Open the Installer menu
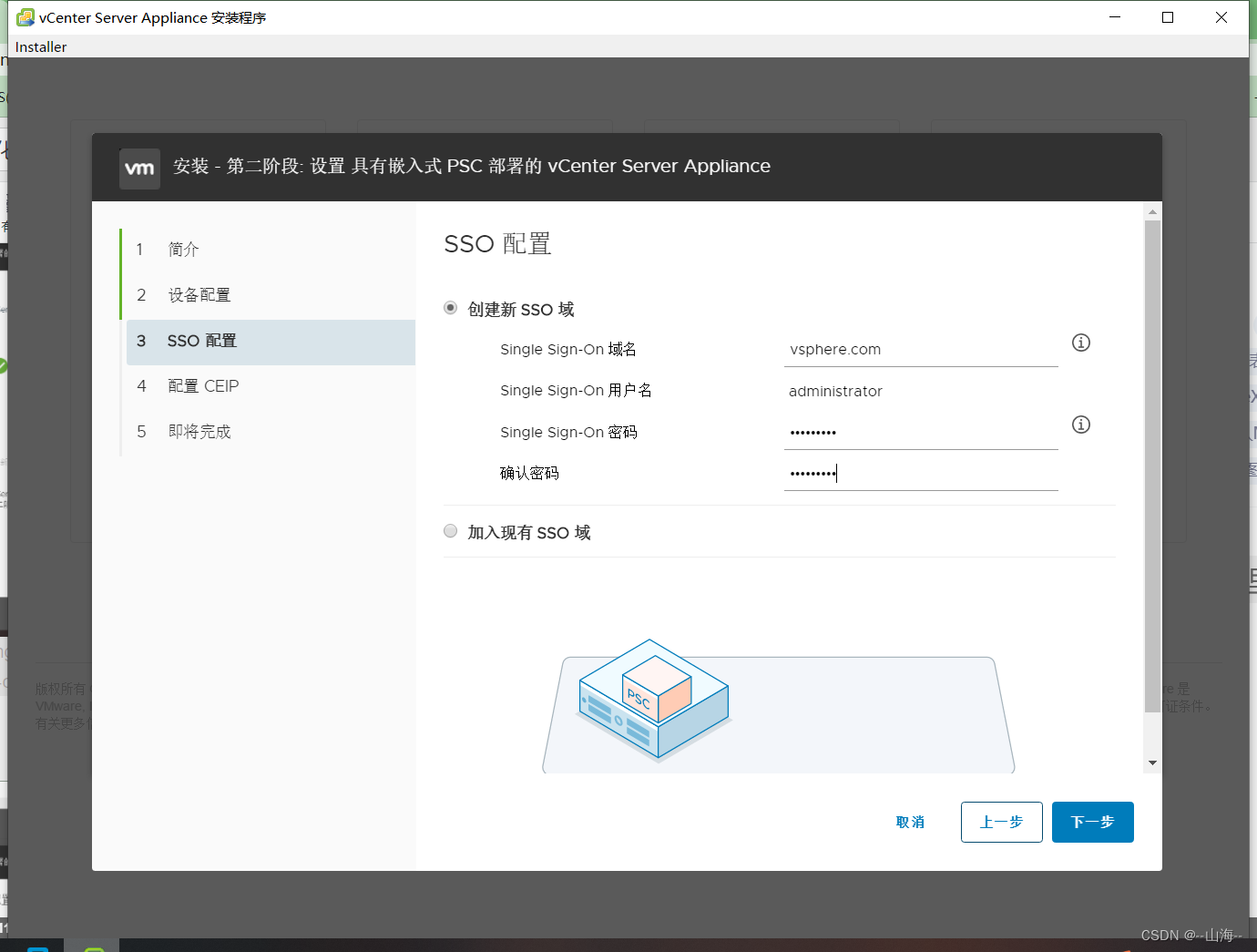The image size is (1257, 952). click(41, 47)
